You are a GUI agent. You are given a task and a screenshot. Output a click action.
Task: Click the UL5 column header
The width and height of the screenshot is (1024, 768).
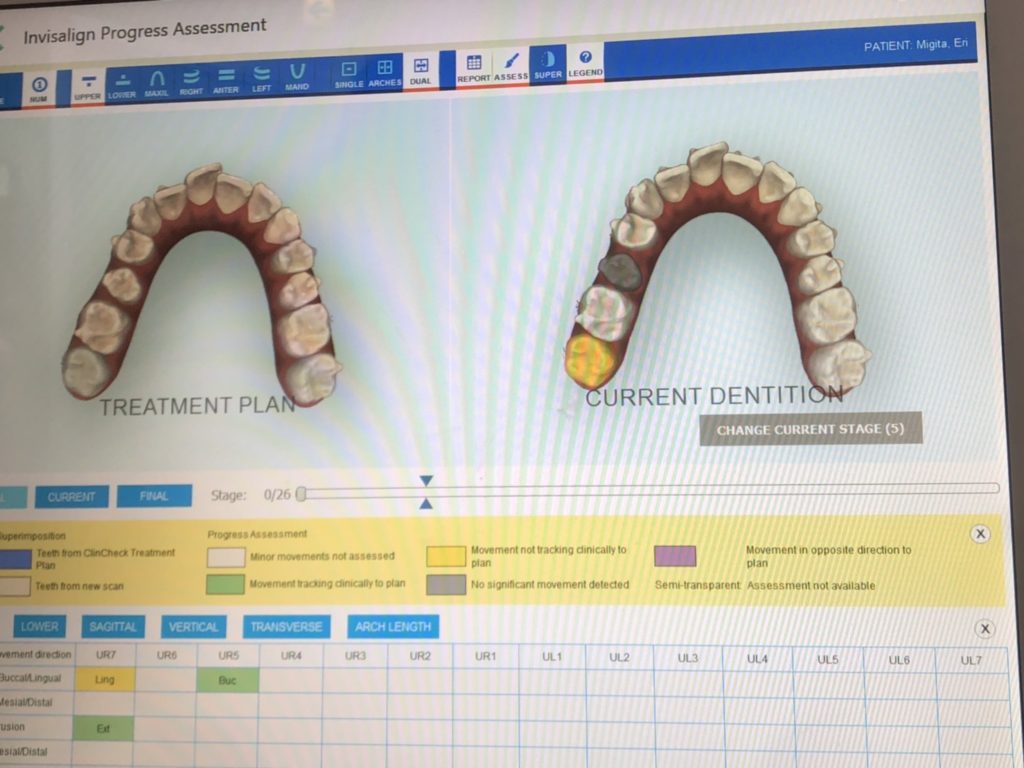point(827,659)
